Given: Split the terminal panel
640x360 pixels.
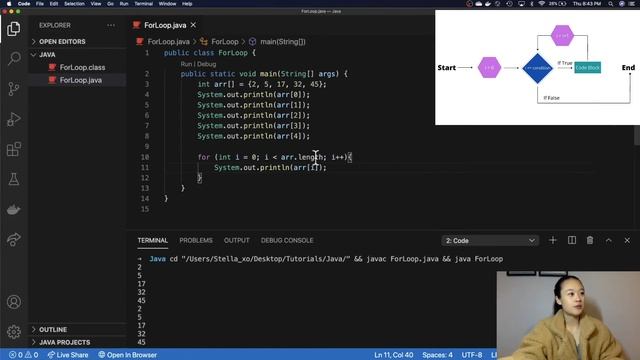Looking at the screenshot, I should [572, 240].
